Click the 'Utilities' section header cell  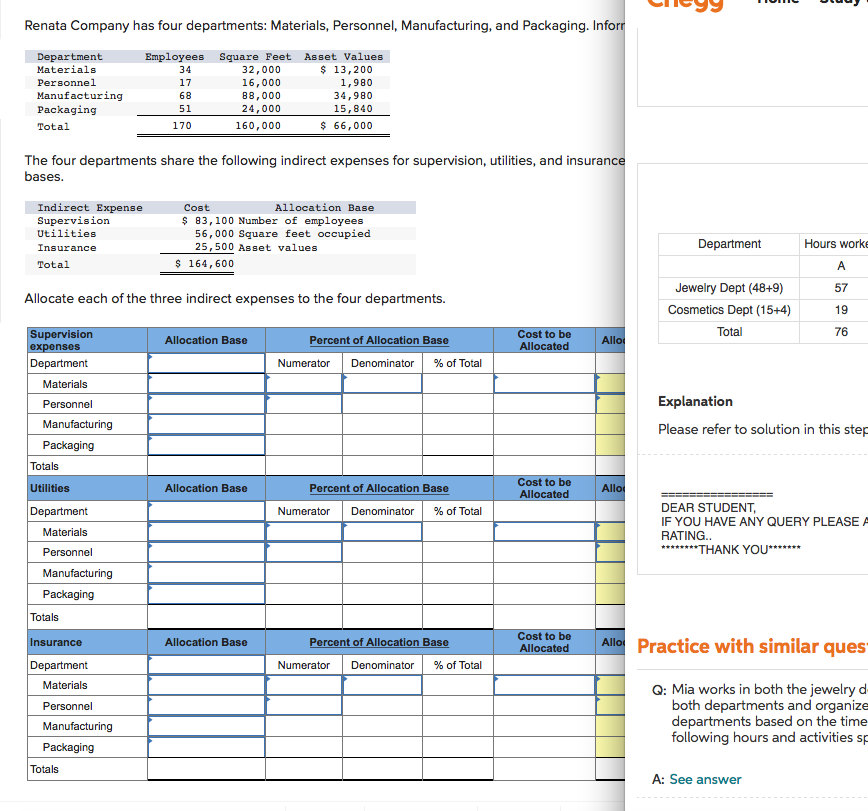[x=87, y=488]
